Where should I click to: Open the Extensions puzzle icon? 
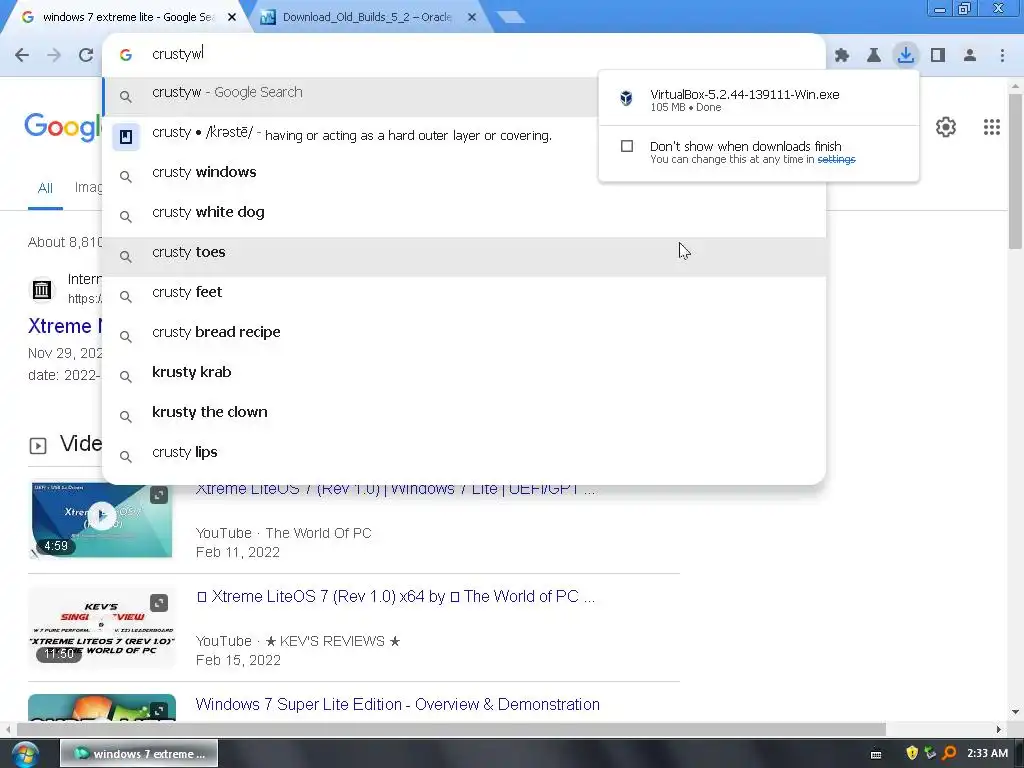[x=842, y=55]
